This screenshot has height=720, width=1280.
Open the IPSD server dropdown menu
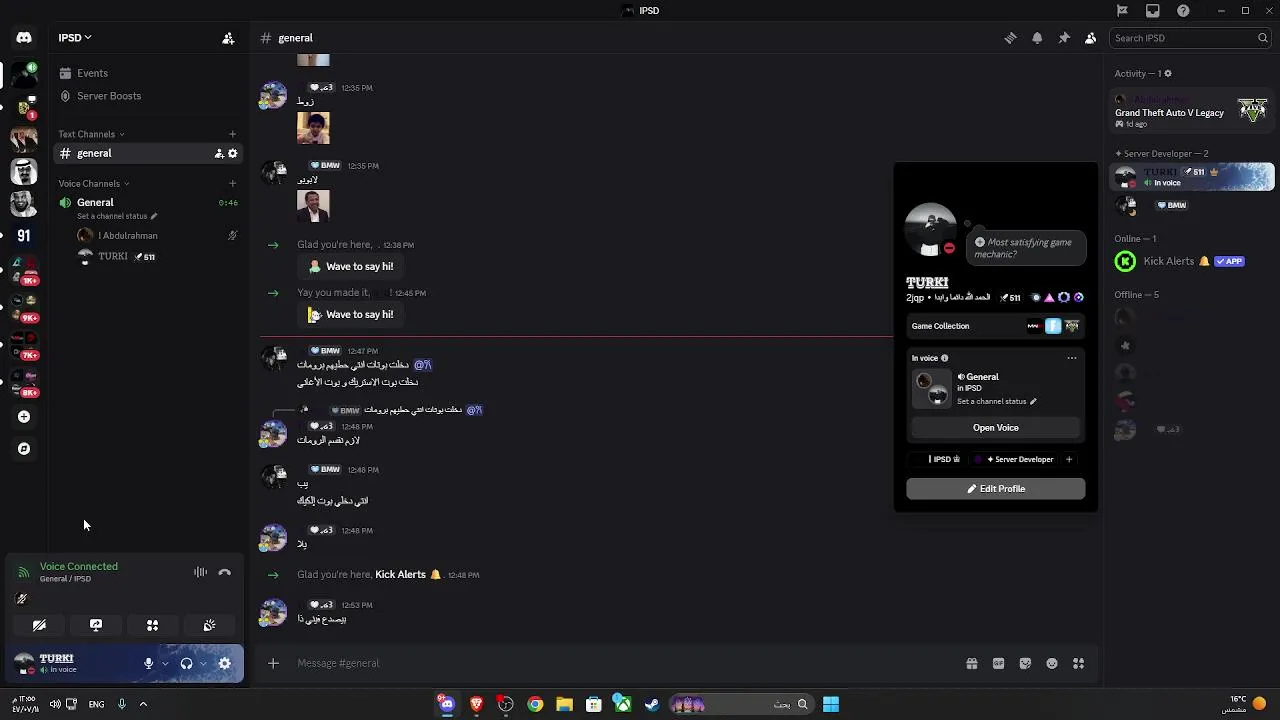pyautogui.click(x=76, y=38)
